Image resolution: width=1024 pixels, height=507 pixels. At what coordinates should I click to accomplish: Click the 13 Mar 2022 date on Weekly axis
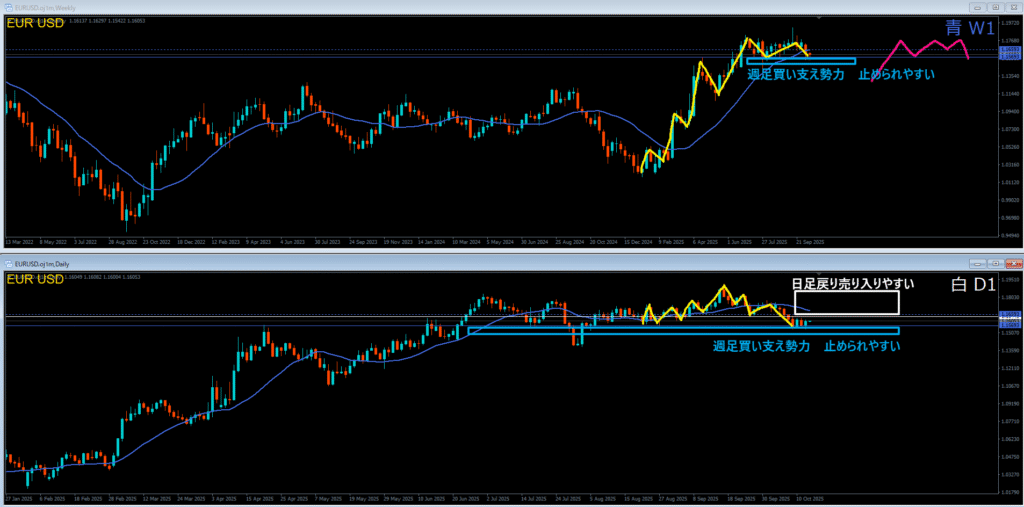coord(18,241)
